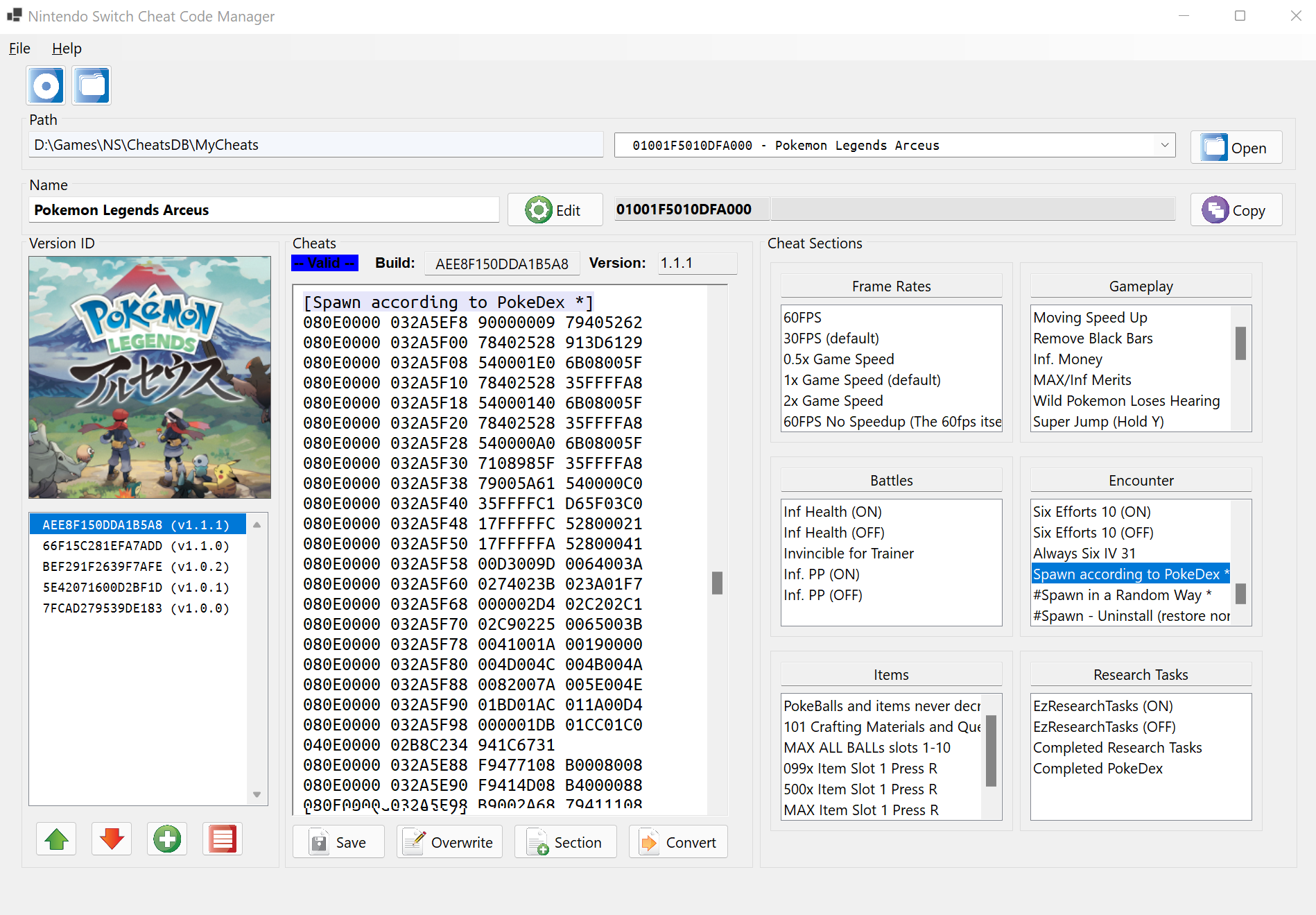Open the File menu
Viewport: 1316px width, 915px height.
click(19, 49)
